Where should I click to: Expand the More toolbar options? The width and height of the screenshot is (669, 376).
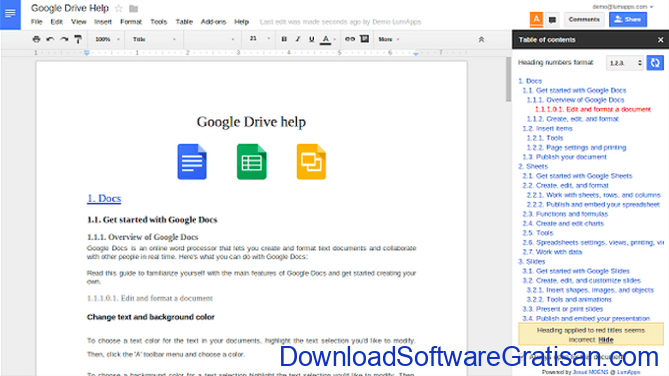[389, 39]
